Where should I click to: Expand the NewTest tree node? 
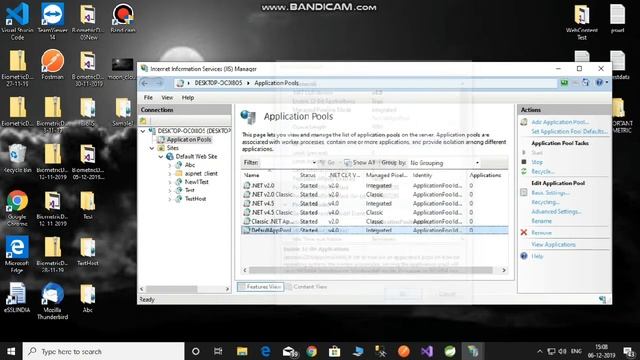tap(170, 182)
